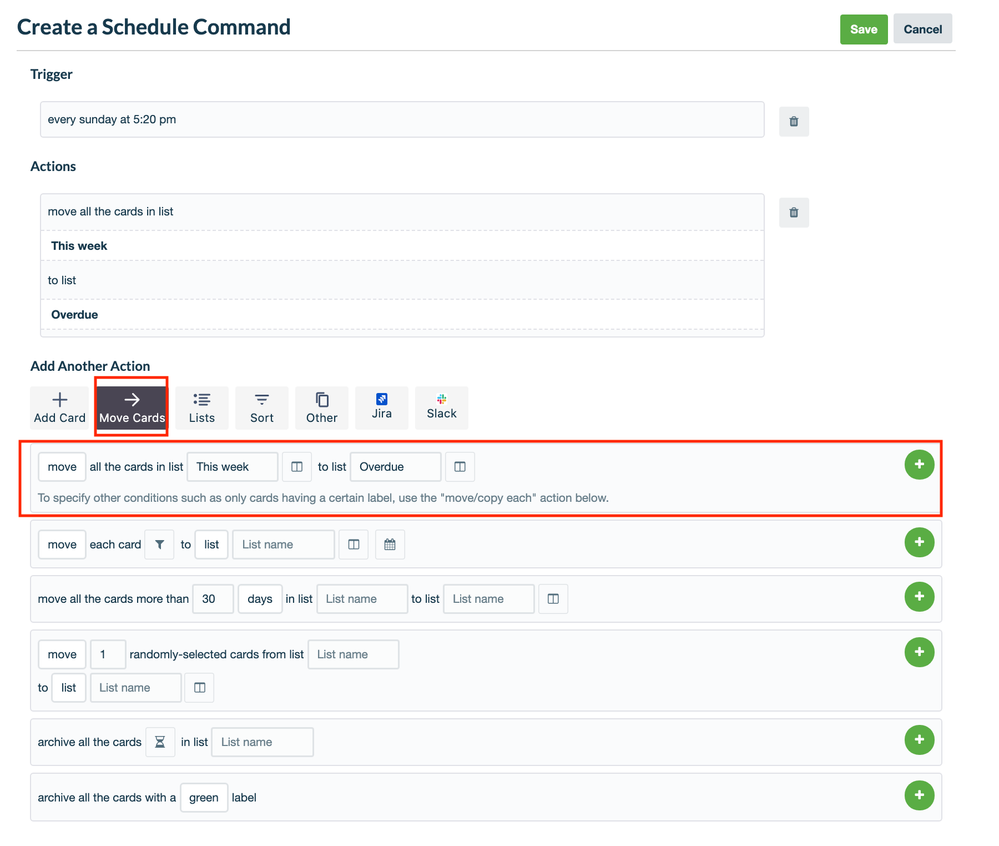The width and height of the screenshot is (999, 846).
Task: Click 'to list' List name field in 30 days row
Action: click(x=489, y=599)
